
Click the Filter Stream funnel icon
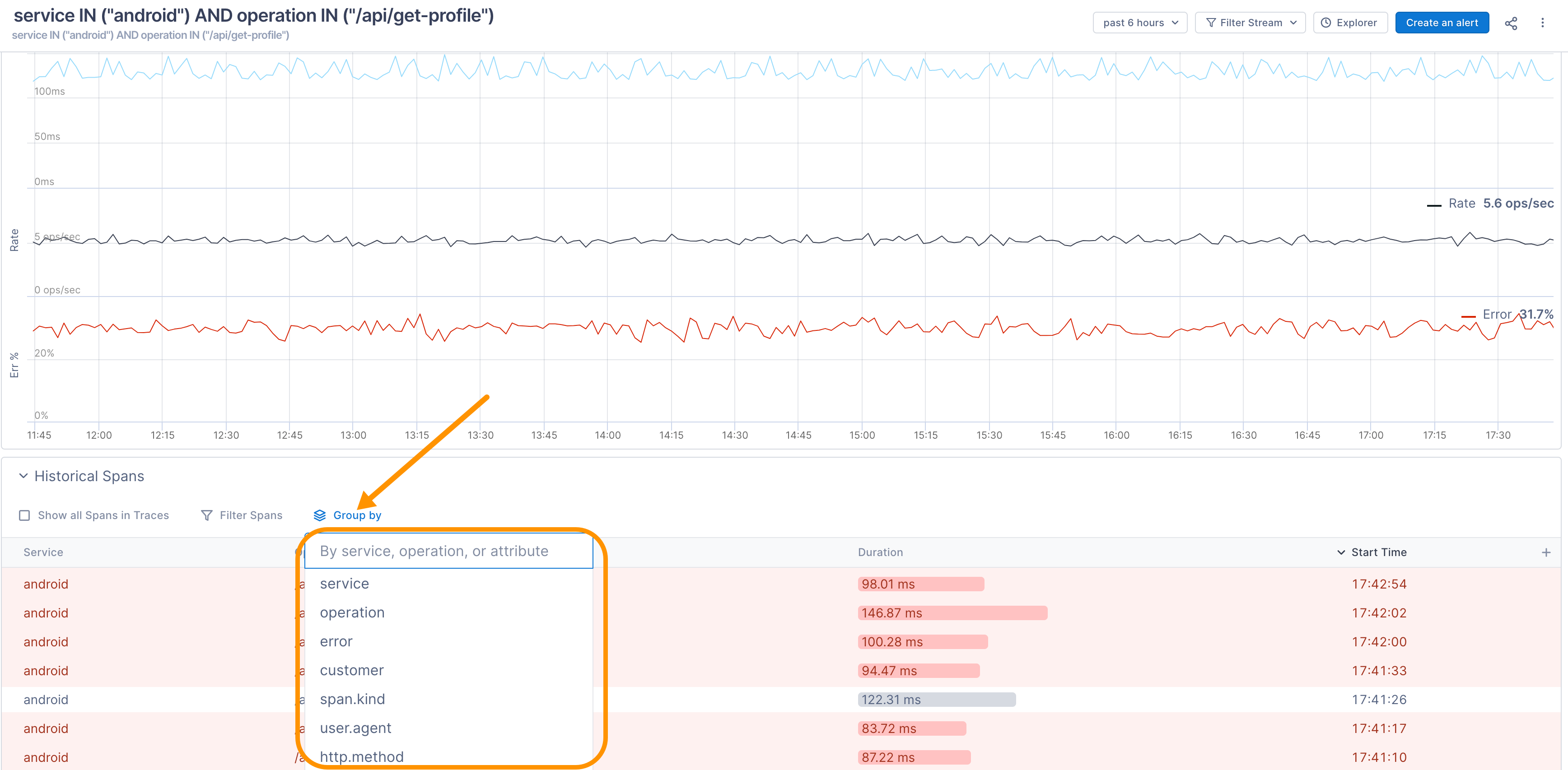[x=1211, y=23]
